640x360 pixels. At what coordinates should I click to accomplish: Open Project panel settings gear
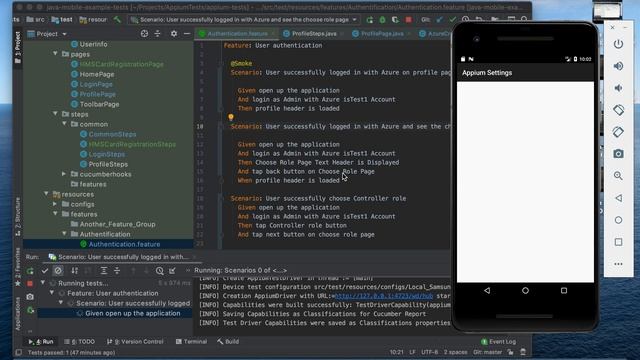[174, 34]
